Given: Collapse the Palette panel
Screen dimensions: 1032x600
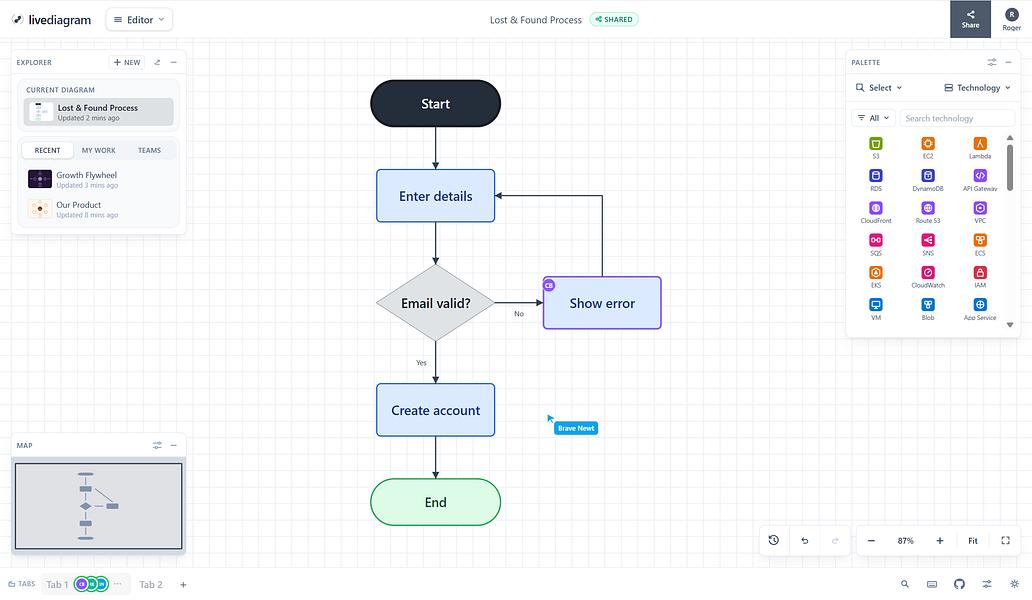Looking at the screenshot, I should 1008,62.
